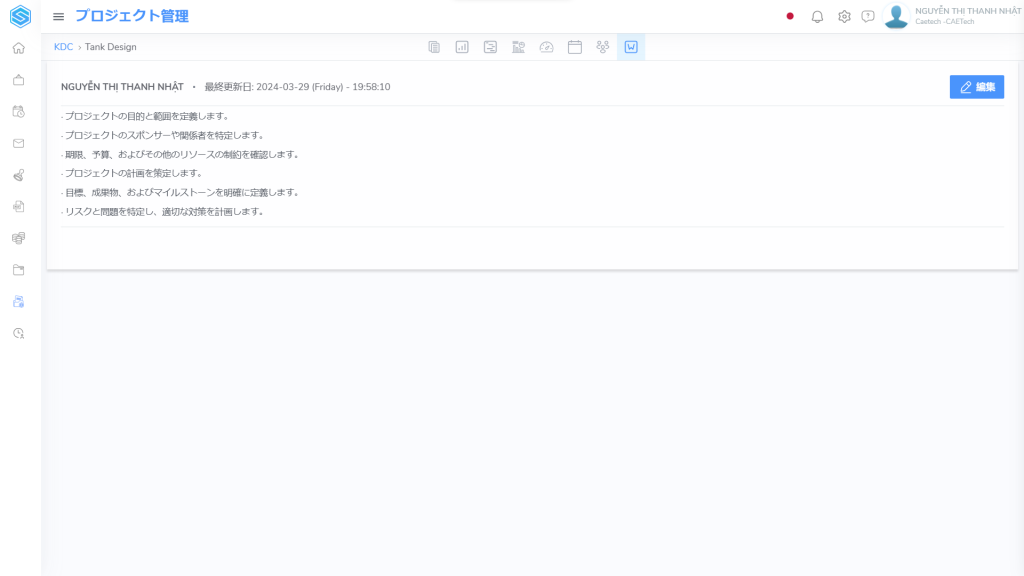The image size is (1024, 576).
Task: Open the hamburger menu next to プロジェクト管理
Action: tap(58, 17)
